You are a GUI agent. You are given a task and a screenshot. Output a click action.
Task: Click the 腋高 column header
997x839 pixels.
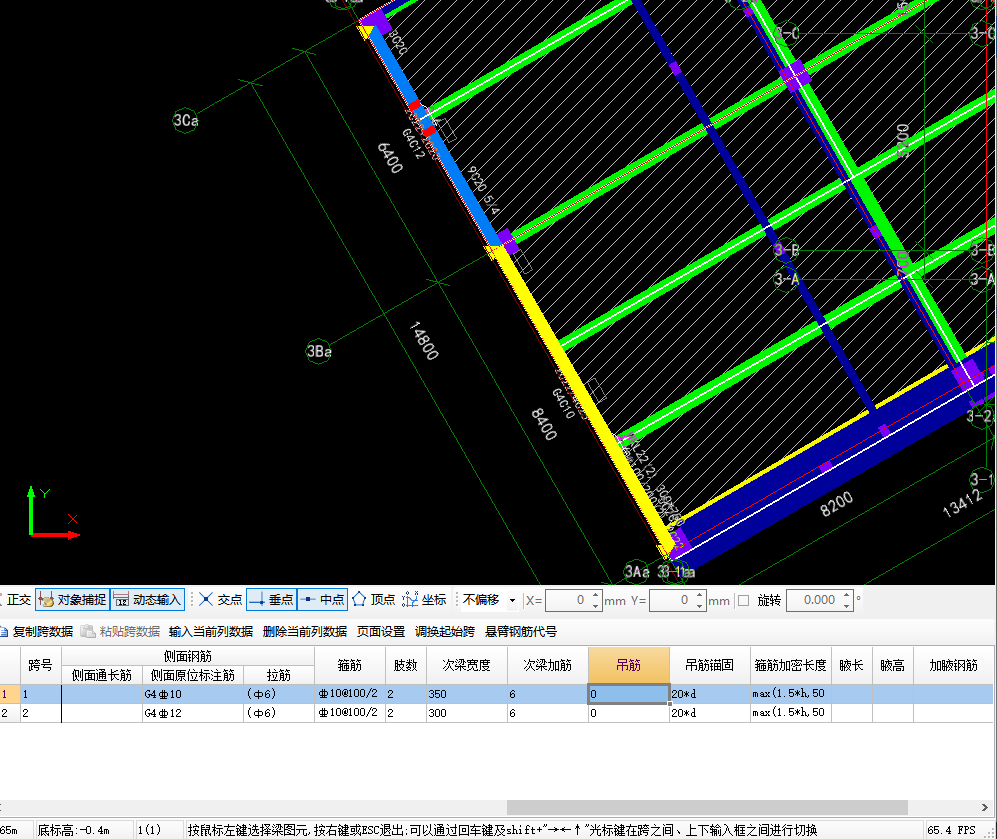[x=893, y=665]
